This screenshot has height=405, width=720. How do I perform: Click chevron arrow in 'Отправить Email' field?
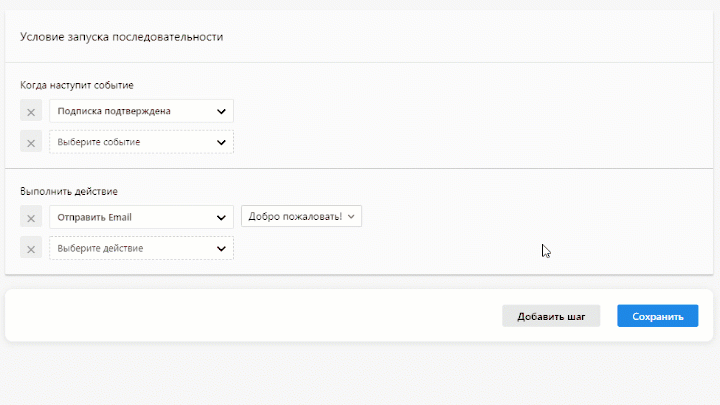coord(221,217)
